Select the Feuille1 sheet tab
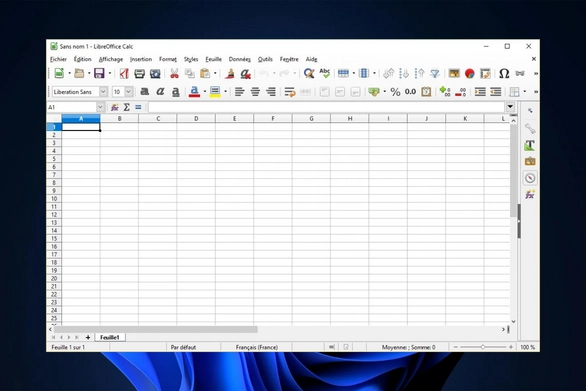 [110, 337]
